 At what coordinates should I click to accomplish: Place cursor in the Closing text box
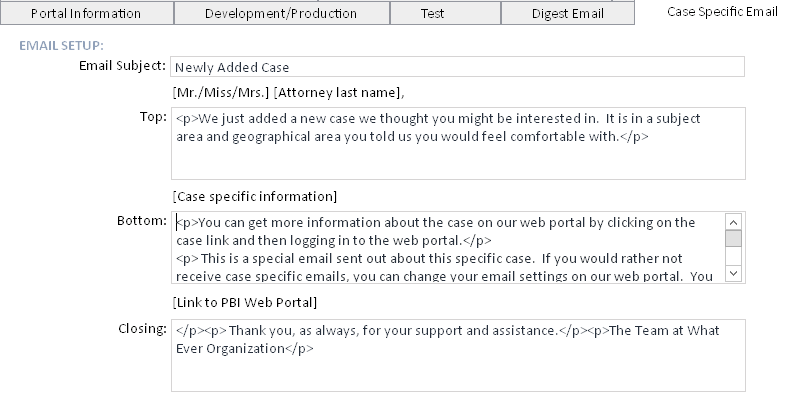click(x=457, y=355)
